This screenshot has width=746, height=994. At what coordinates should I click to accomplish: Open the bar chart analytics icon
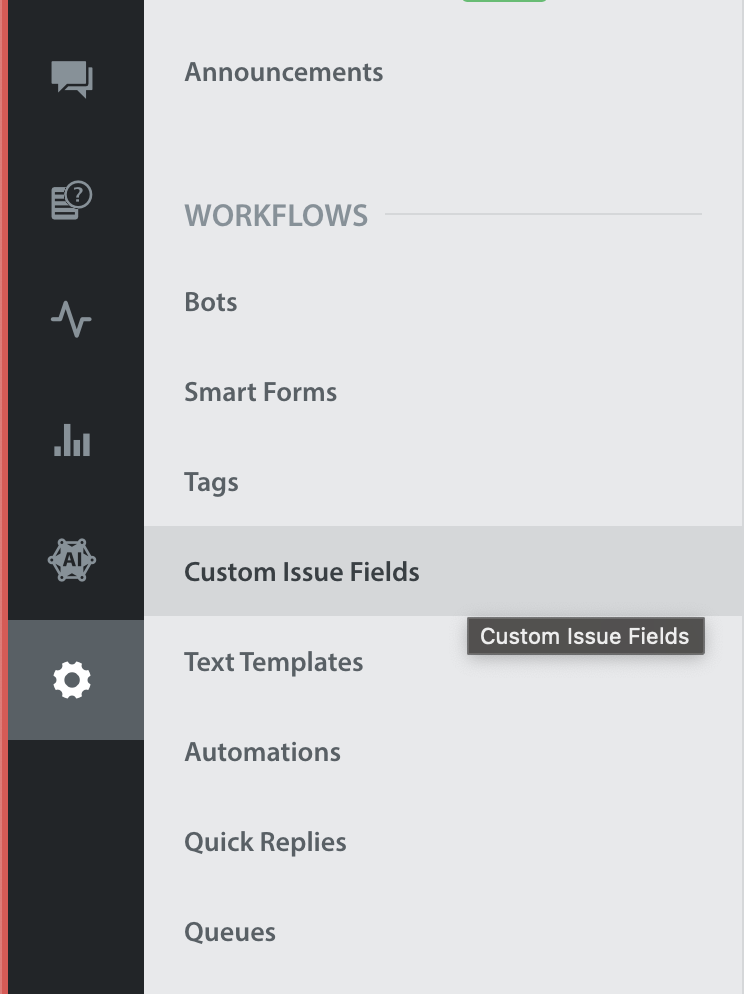click(72, 439)
